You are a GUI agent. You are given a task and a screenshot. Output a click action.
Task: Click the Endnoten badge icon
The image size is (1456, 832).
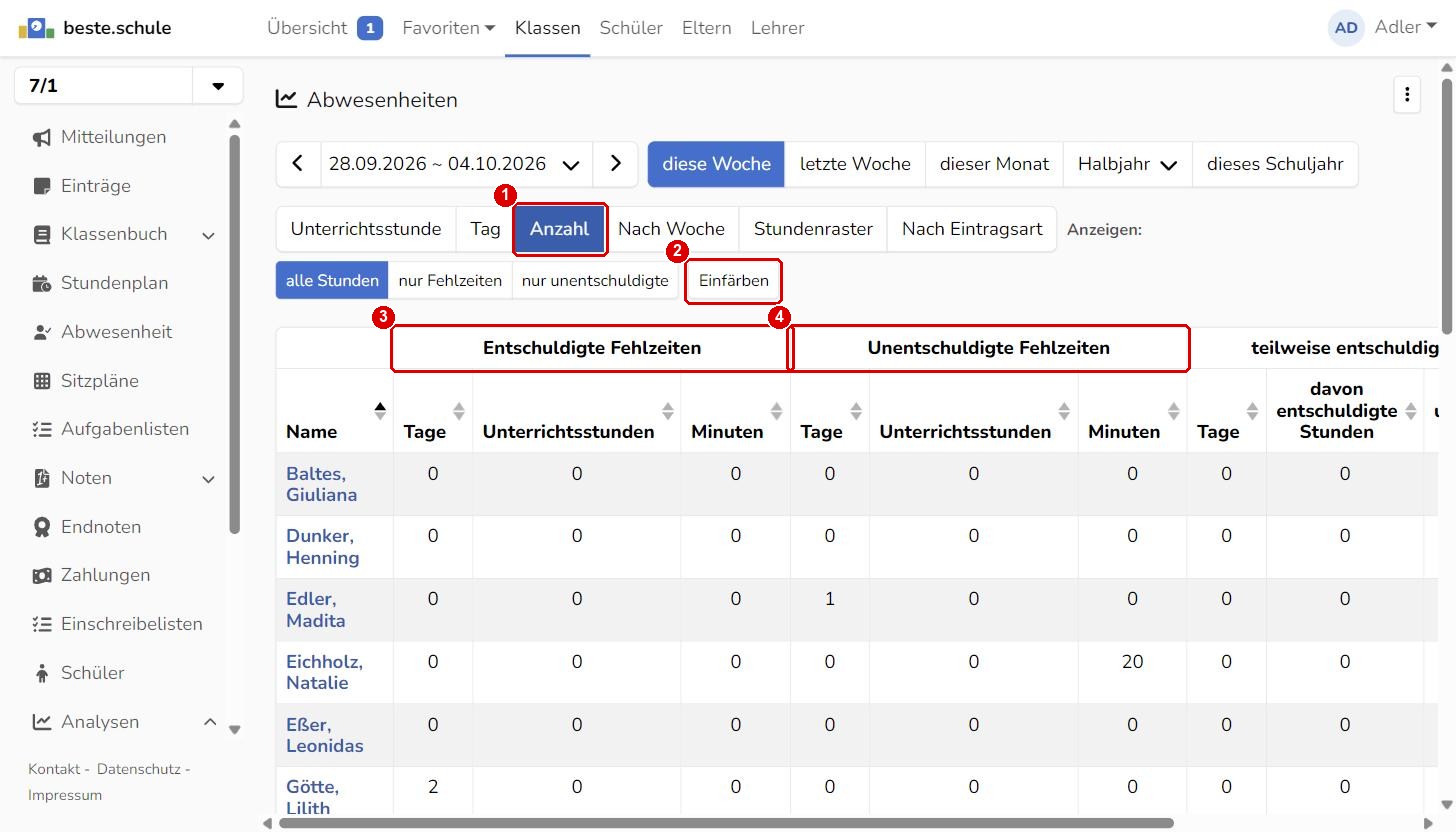(42, 527)
